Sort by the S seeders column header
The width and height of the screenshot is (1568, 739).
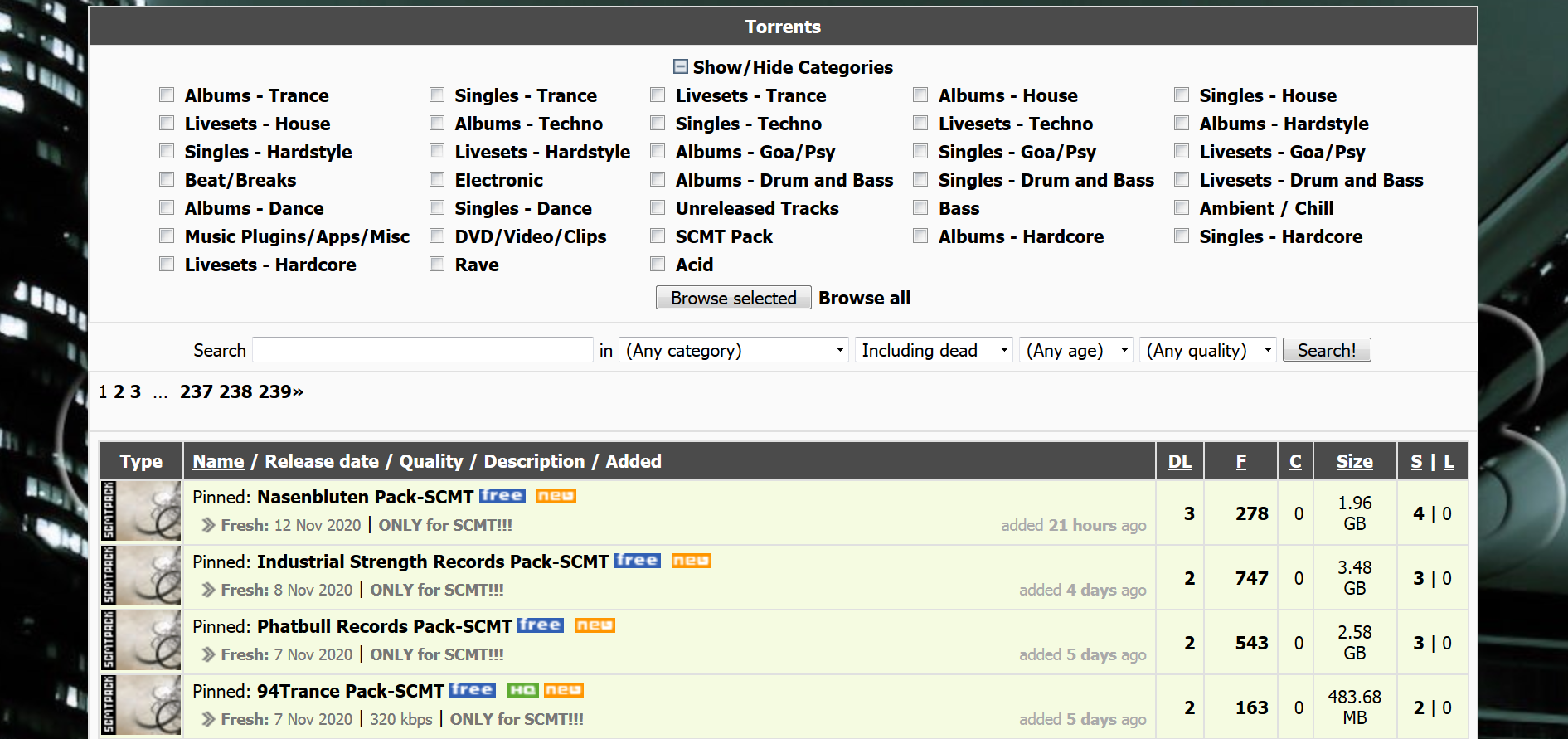[1416, 461]
